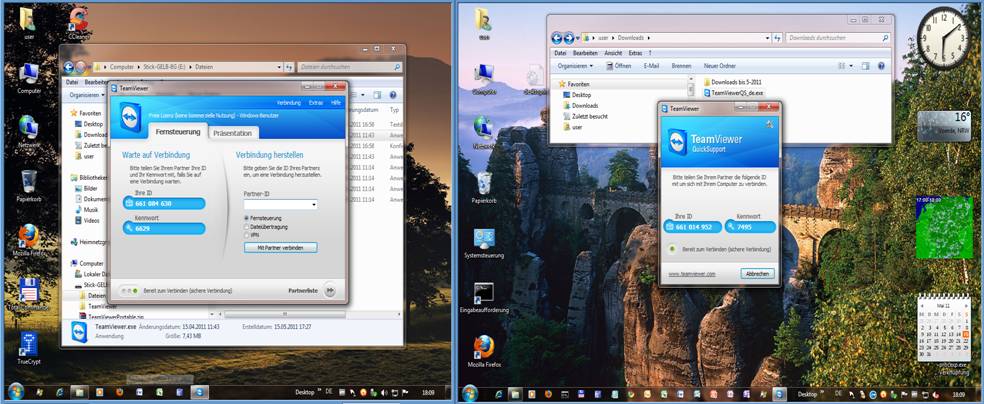Click Öffnen in Downloads explorer toolbar

point(618,66)
